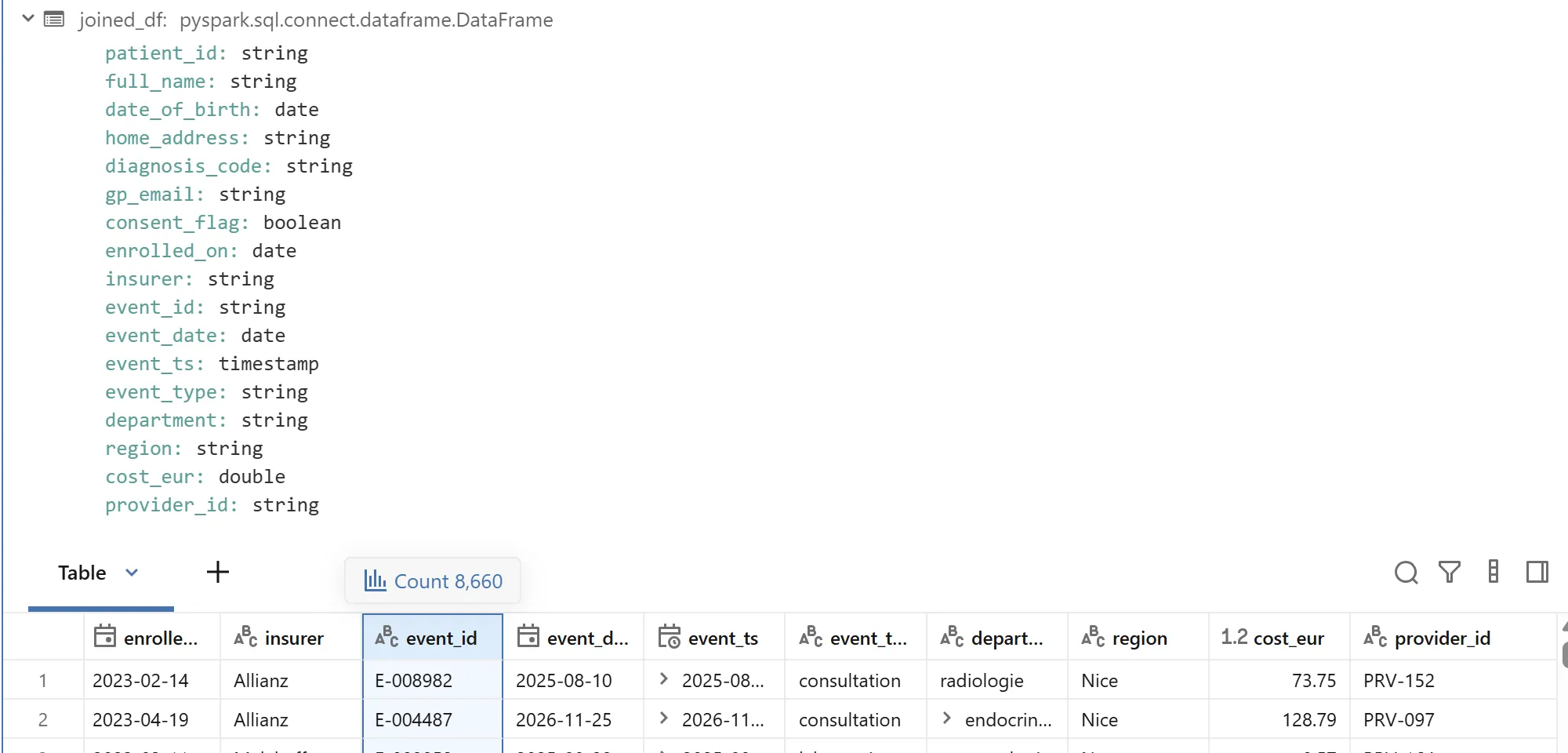
Task: Open the Table view dropdown arrow
Action: tap(132, 573)
